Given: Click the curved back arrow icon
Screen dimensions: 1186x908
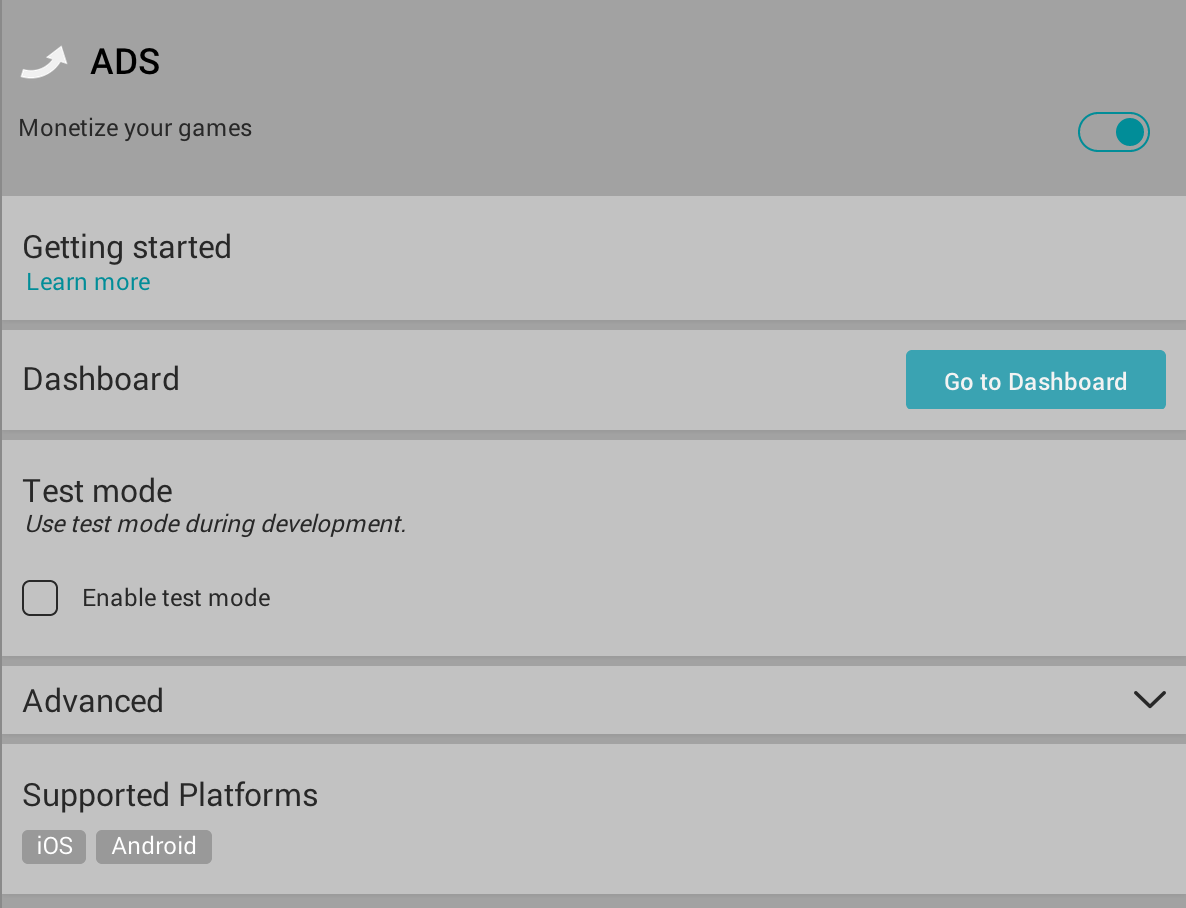Looking at the screenshot, I should (44, 62).
